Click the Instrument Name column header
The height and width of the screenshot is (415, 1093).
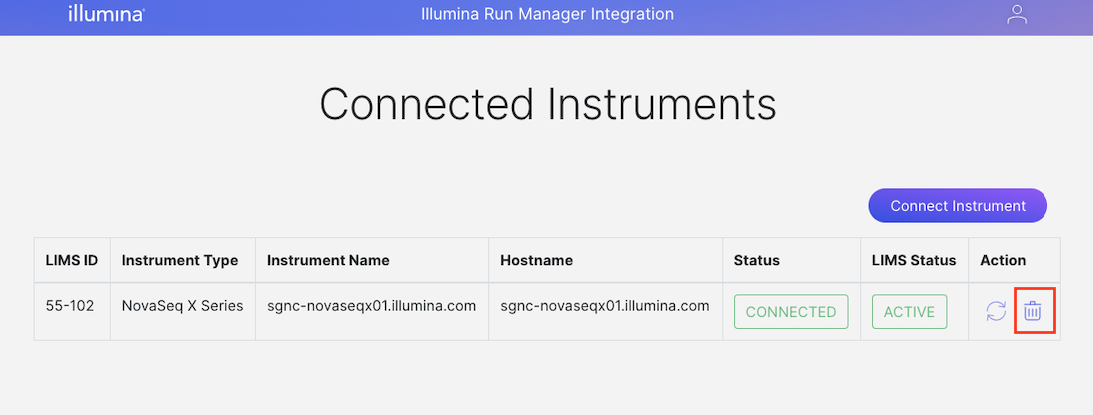click(x=328, y=260)
